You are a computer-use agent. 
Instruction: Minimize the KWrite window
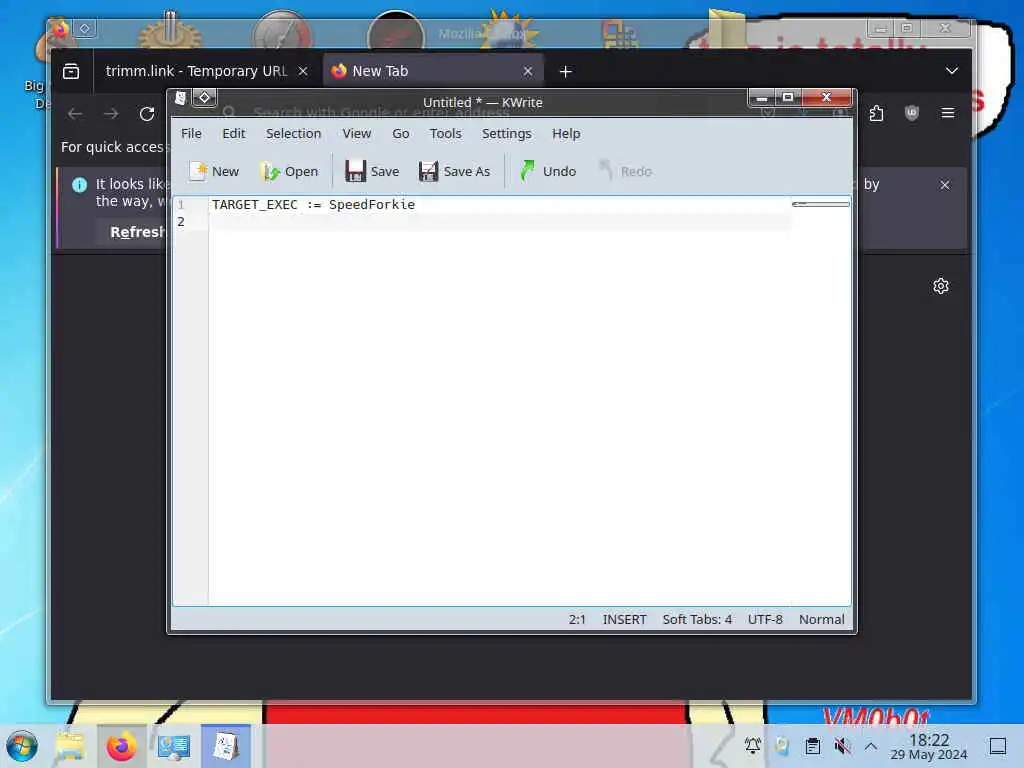(x=761, y=98)
